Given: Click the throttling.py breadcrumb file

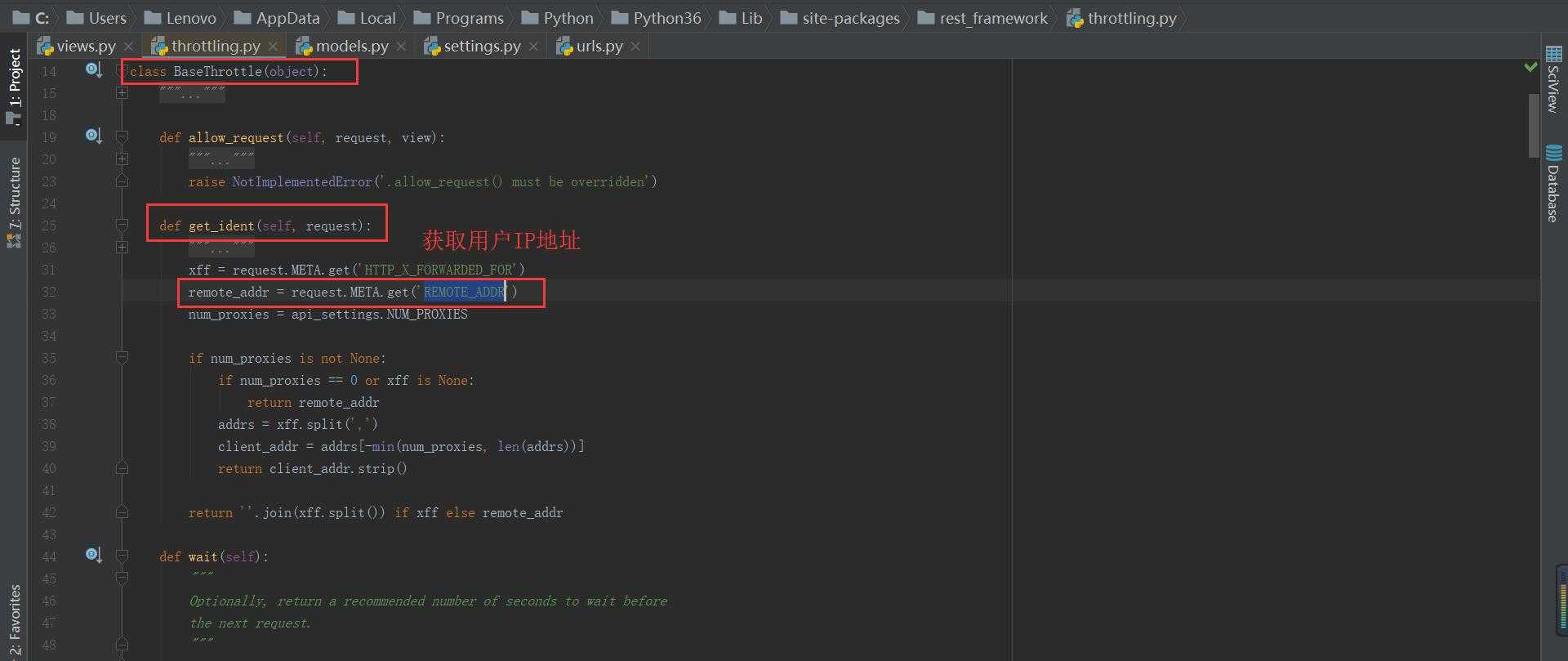Looking at the screenshot, I should pyautogui.click(x=1121, y=18).
